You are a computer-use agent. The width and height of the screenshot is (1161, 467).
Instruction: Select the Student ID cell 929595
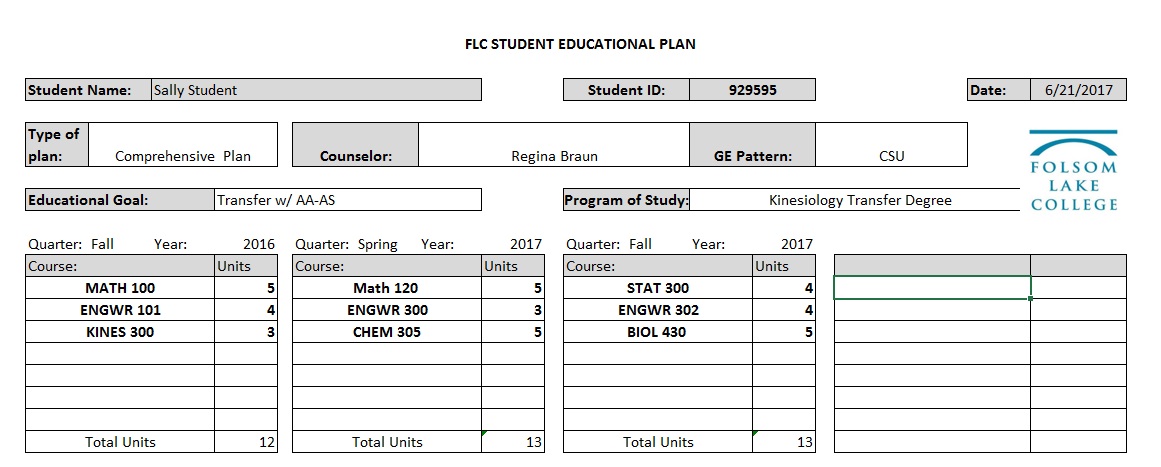pos(752,90)
